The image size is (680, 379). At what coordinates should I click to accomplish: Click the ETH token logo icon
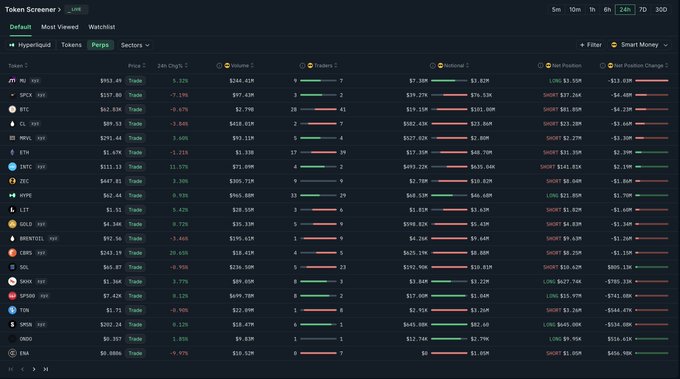point(12,152)
